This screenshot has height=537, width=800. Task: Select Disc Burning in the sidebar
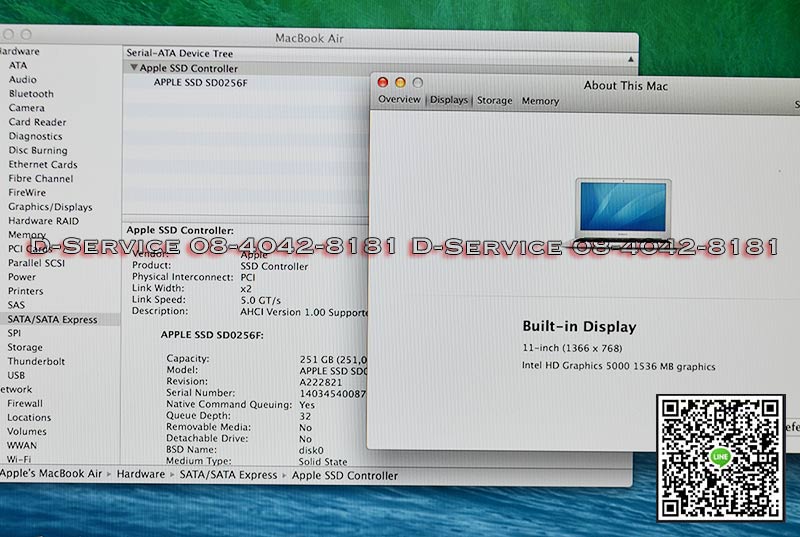tap(38, 150)
